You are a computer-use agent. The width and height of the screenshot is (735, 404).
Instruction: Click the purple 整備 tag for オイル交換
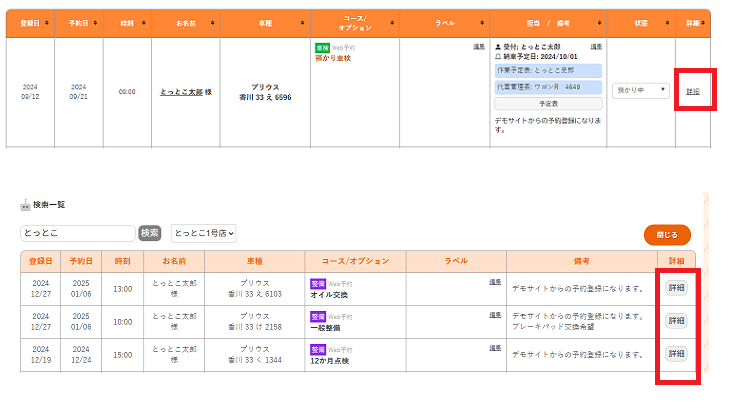[317, 284]
